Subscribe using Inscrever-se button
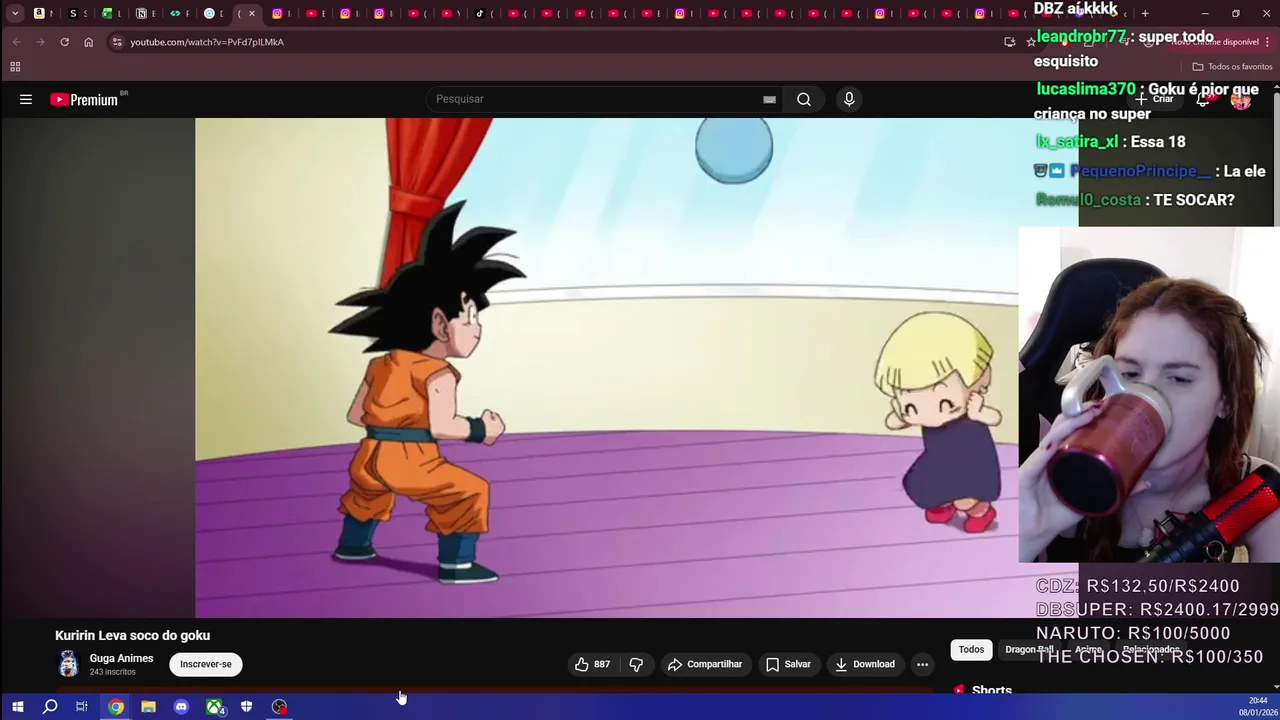Viewport: 1280px width, 720px height. pos(206,664)
